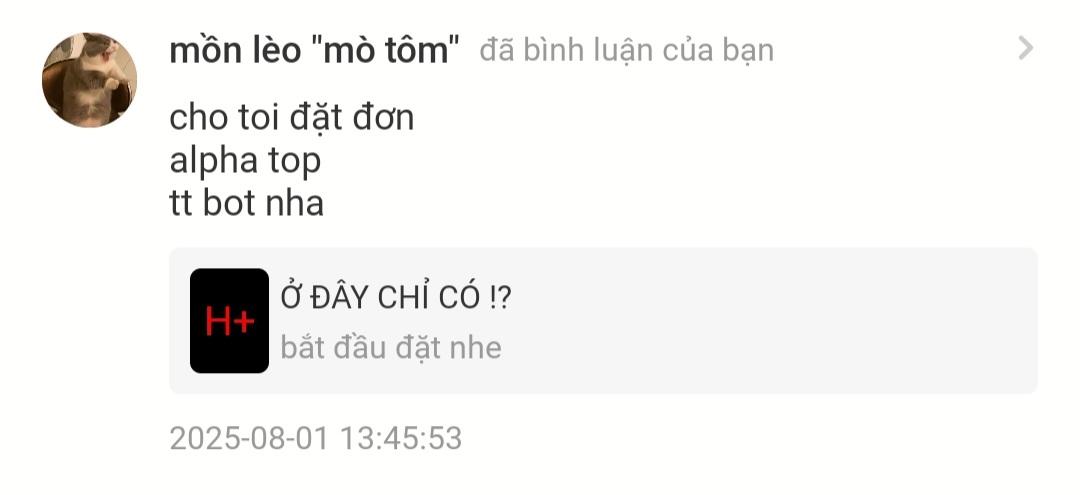Tap the red H+ logo text
This screenshot has height=495, width=1080.
click(x=230, y=322)
